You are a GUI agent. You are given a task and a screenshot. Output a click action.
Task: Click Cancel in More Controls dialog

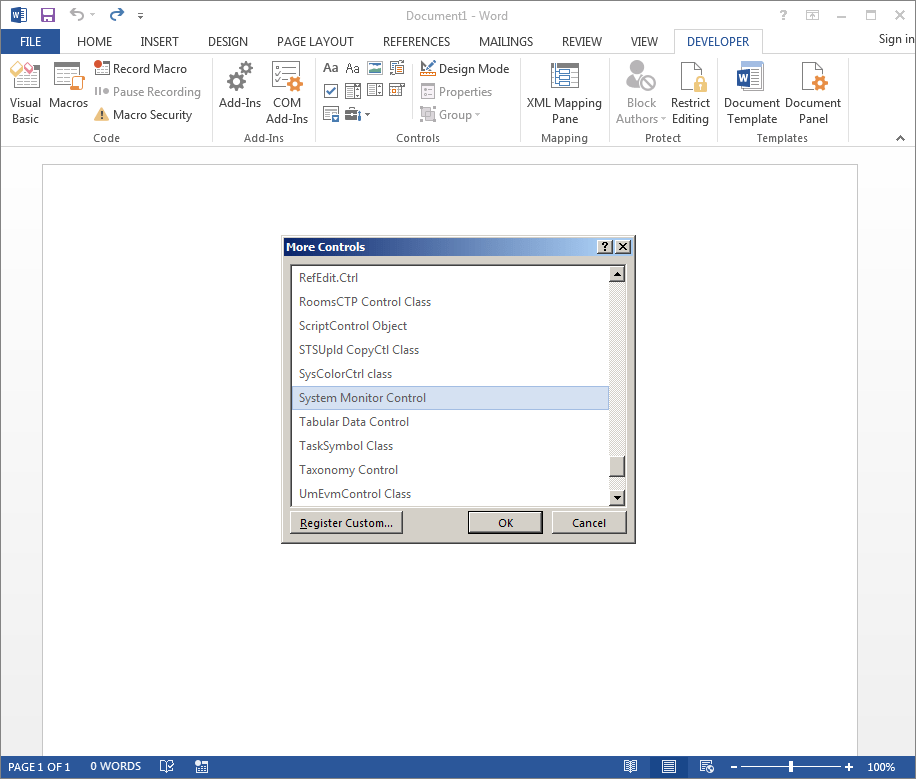click(589, 522)
